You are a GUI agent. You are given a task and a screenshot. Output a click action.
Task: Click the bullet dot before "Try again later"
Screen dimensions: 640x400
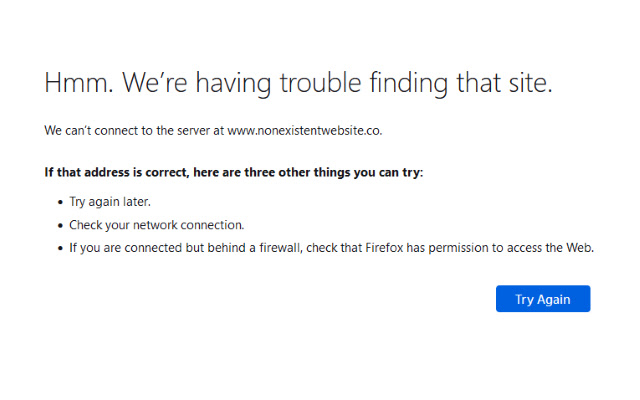tap(60, 202)
